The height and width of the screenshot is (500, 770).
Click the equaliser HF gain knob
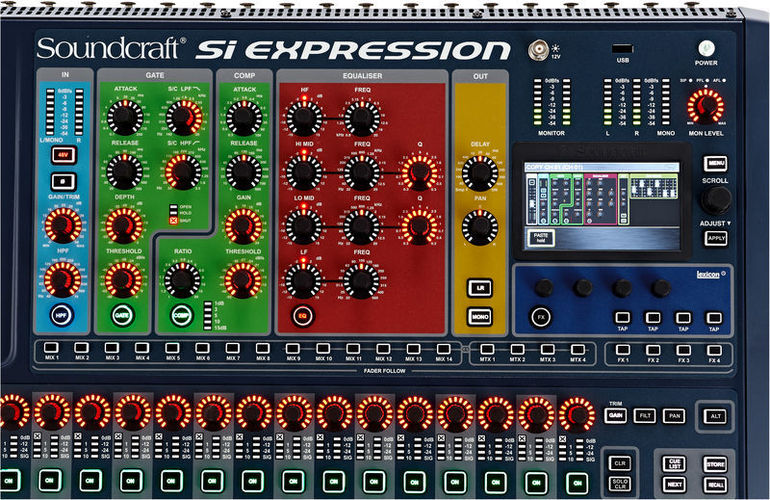tap(304, 118)
